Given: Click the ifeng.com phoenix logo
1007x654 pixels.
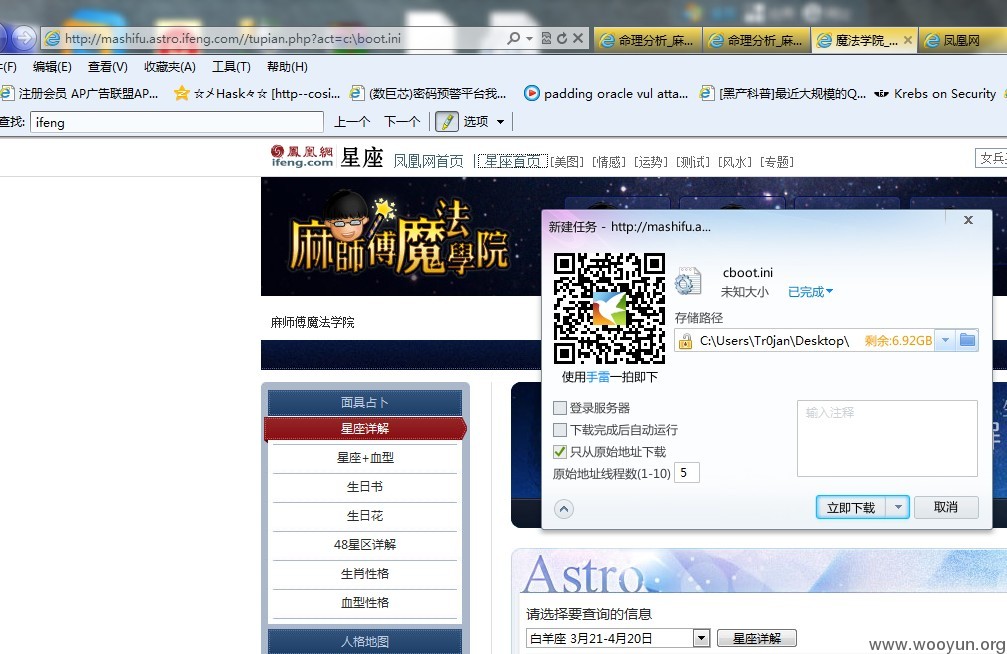Looking at the screenshot, I should pos(301,156).
